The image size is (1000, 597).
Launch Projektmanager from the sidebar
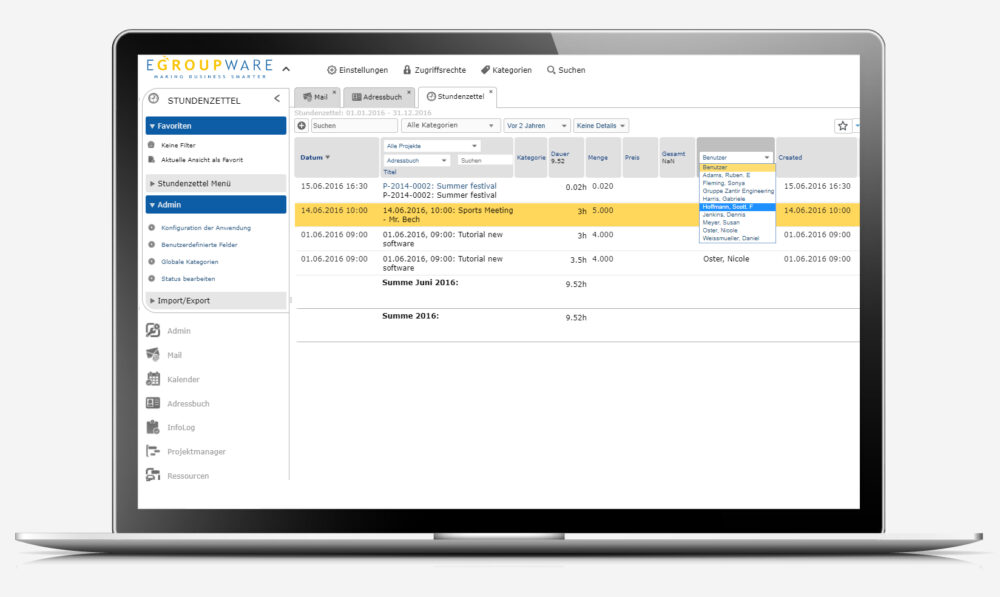(153, 451)
